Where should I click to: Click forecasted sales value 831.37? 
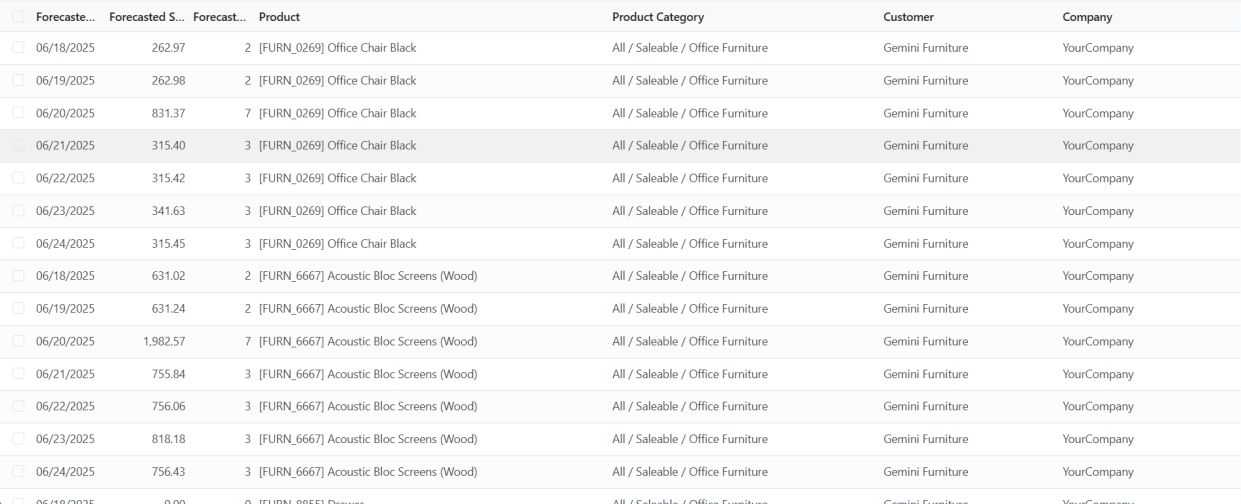[168, 113]
